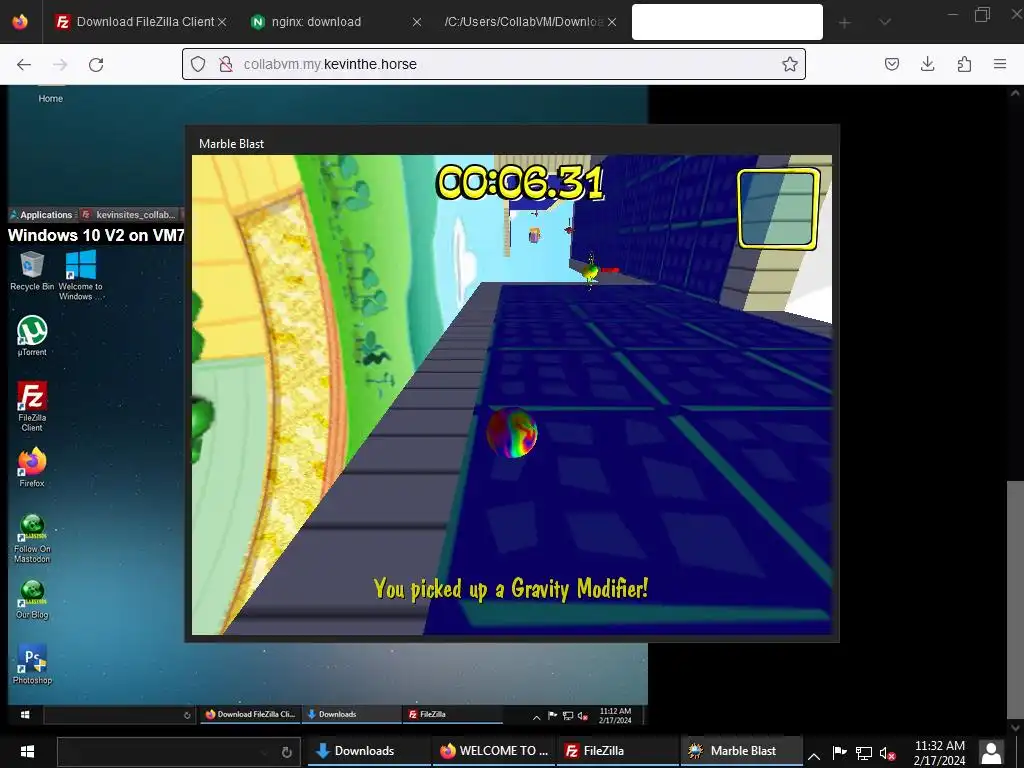Click the Firefox logo in the tab bar
This screenshot has width=1024, height=768.
coord(20,22)
